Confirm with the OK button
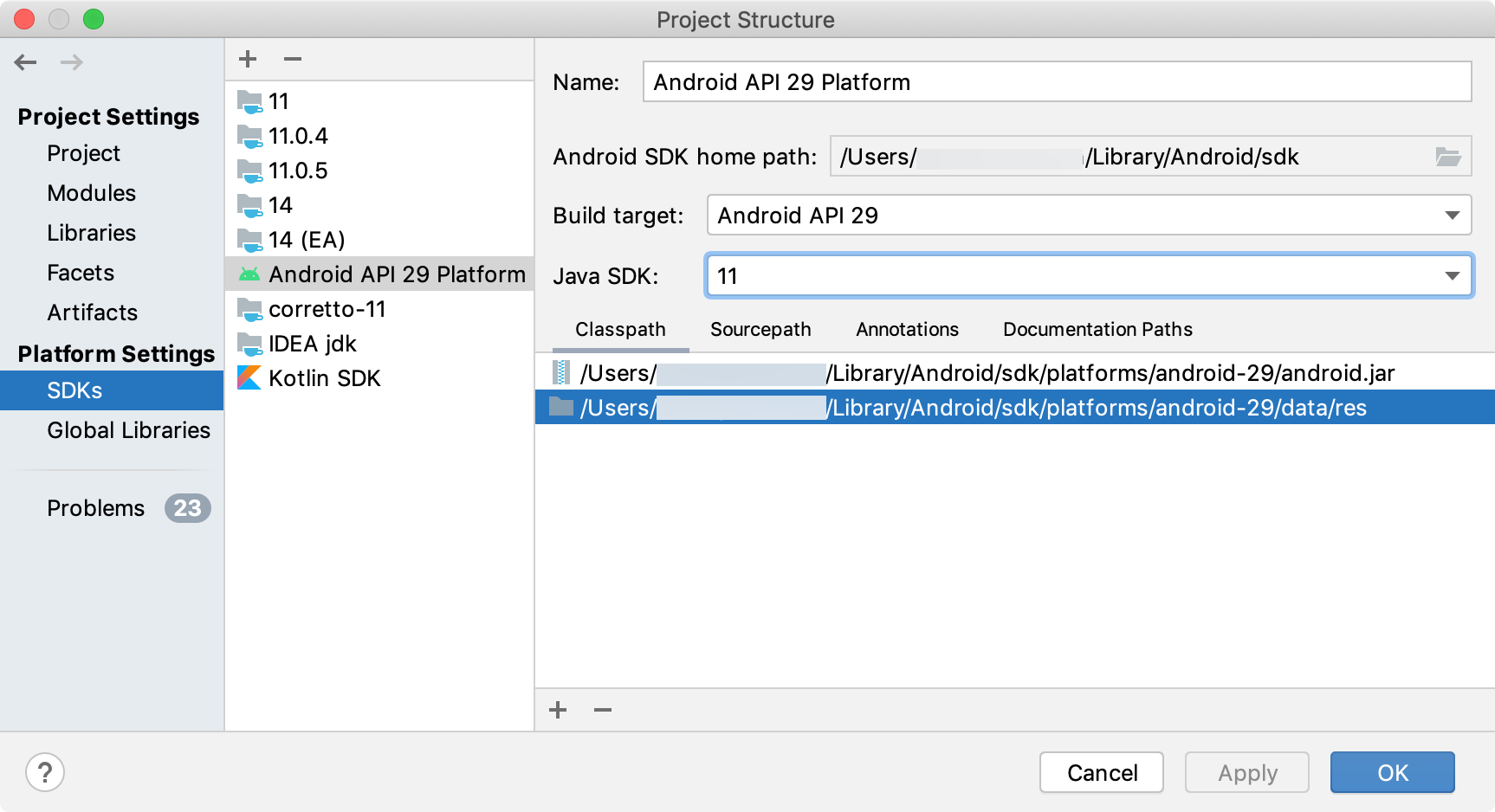 click(x=1392, y=772)
